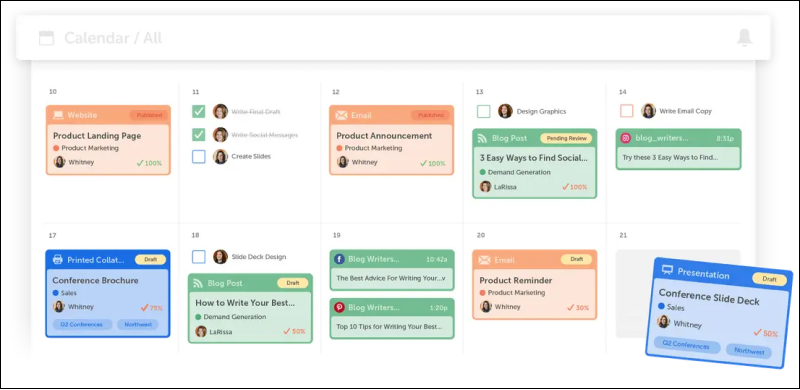Click Pending Review badge on Blog Post

tap(566, 138)
